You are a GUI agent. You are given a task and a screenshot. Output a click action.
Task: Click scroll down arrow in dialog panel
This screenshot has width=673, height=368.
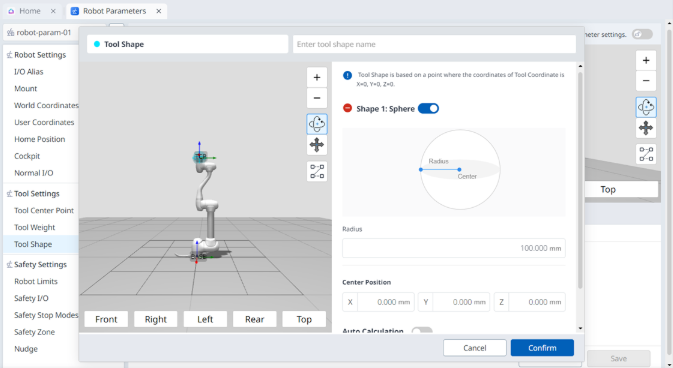(x=580, y=328)
